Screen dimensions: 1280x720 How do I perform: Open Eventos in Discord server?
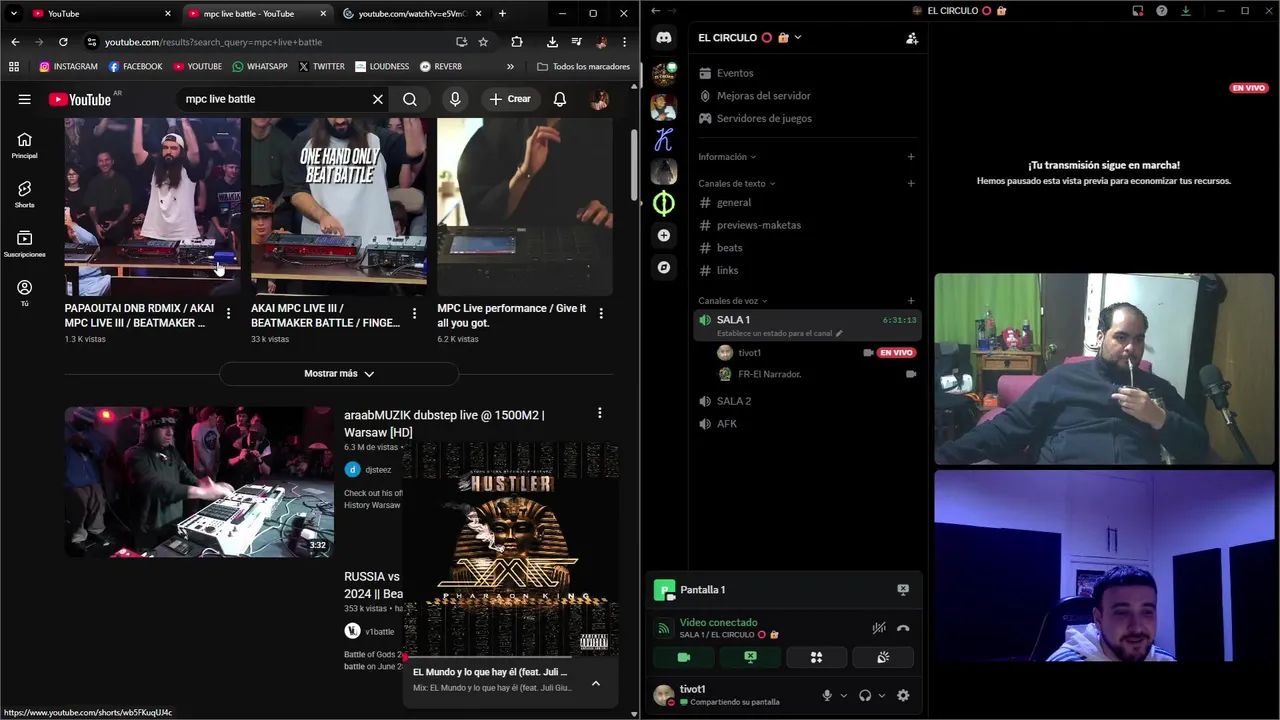(807, 73)
